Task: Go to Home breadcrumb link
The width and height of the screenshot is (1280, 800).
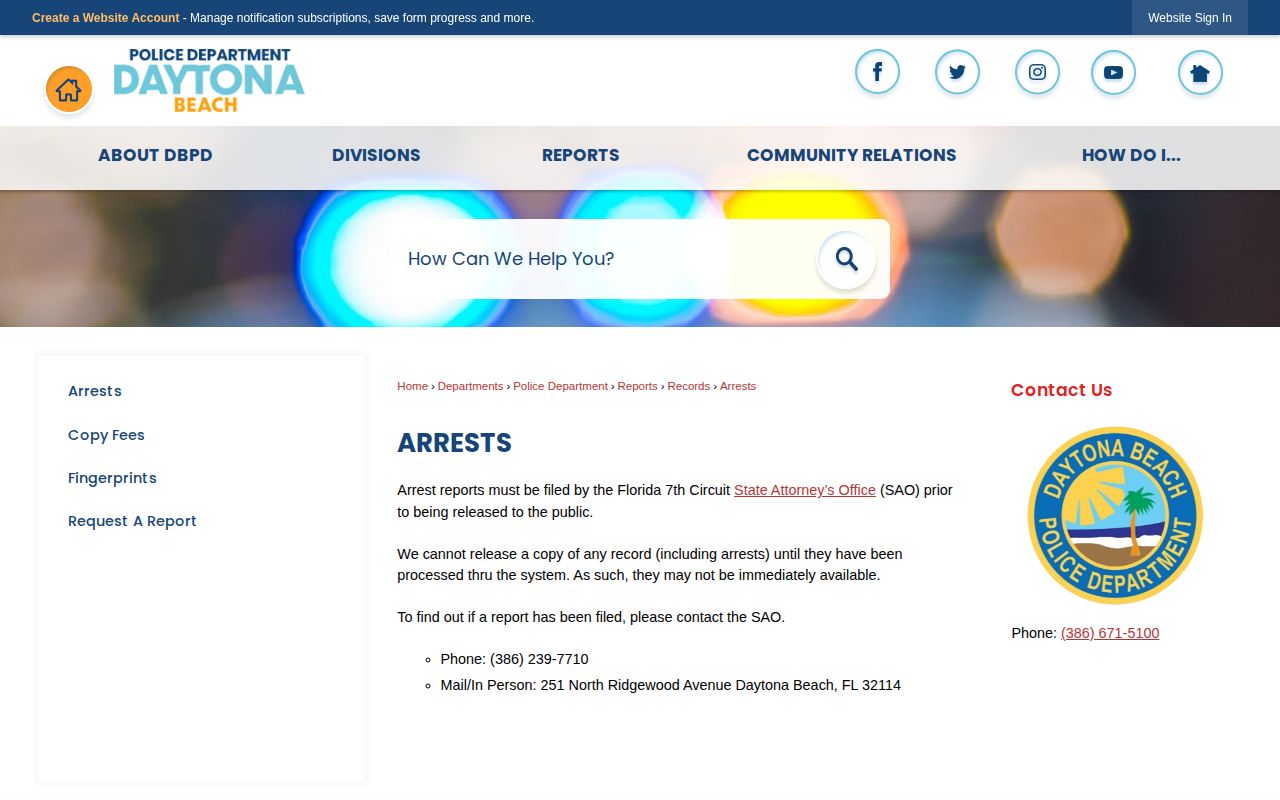Action: (412, 386)
